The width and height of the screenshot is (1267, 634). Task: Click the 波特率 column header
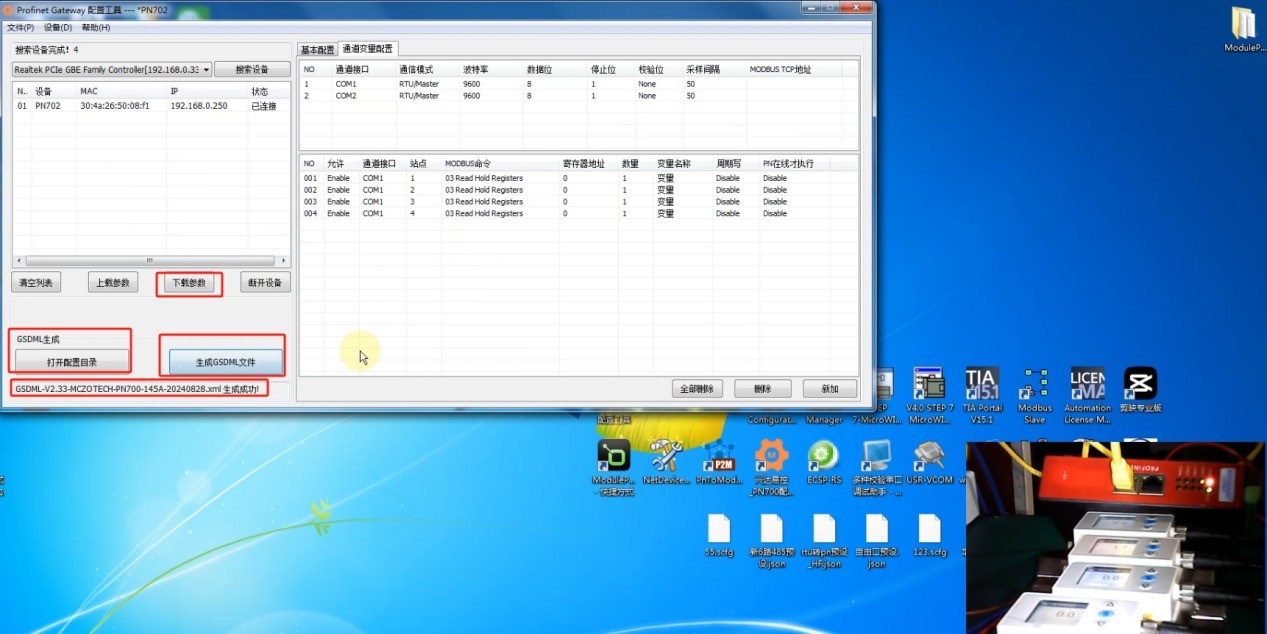[x=492, y=70]
